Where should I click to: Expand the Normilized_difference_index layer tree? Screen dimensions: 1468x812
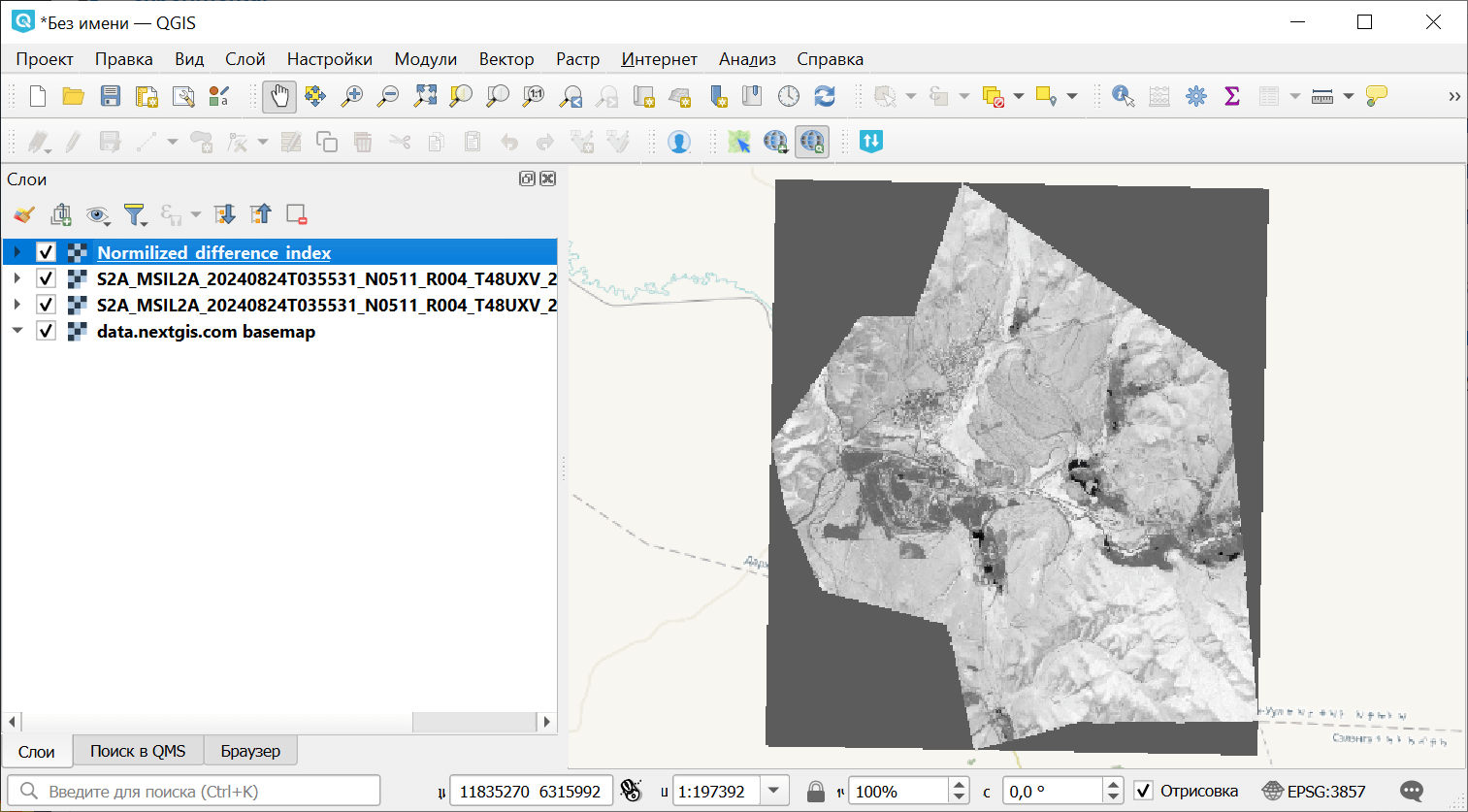tap(16, 252)
